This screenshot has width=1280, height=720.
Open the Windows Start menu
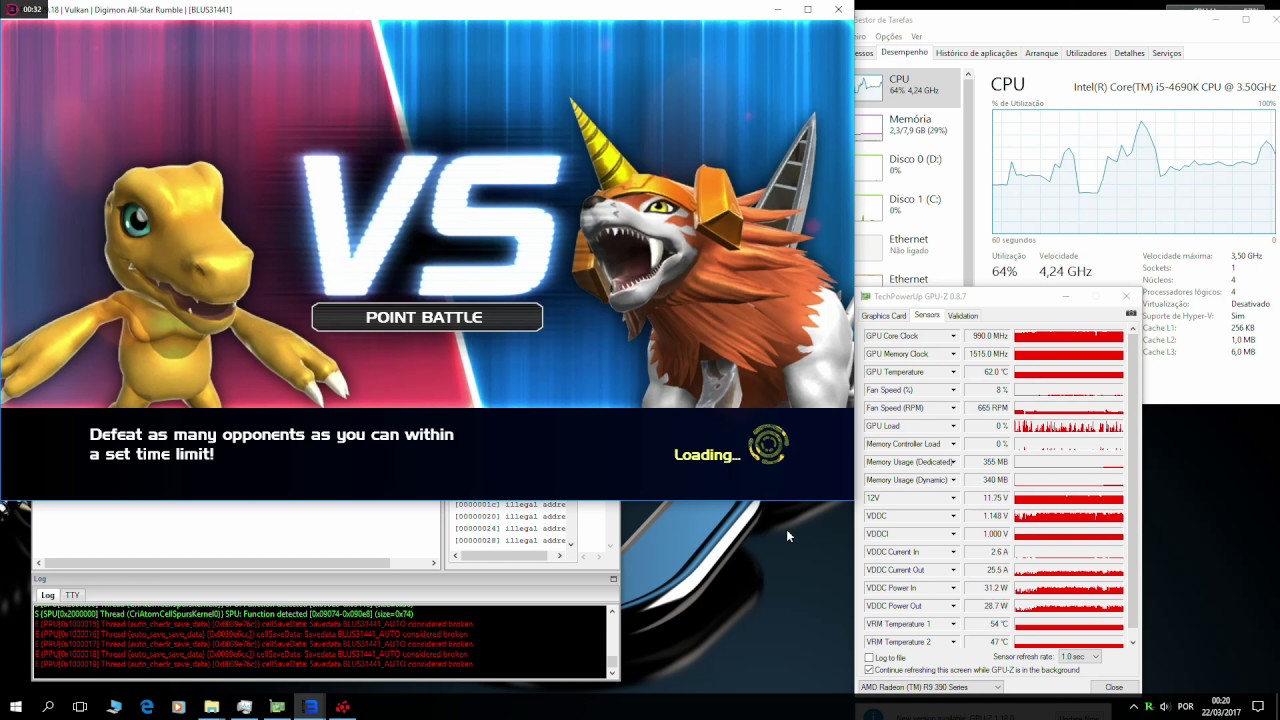[x=16, y=707]
